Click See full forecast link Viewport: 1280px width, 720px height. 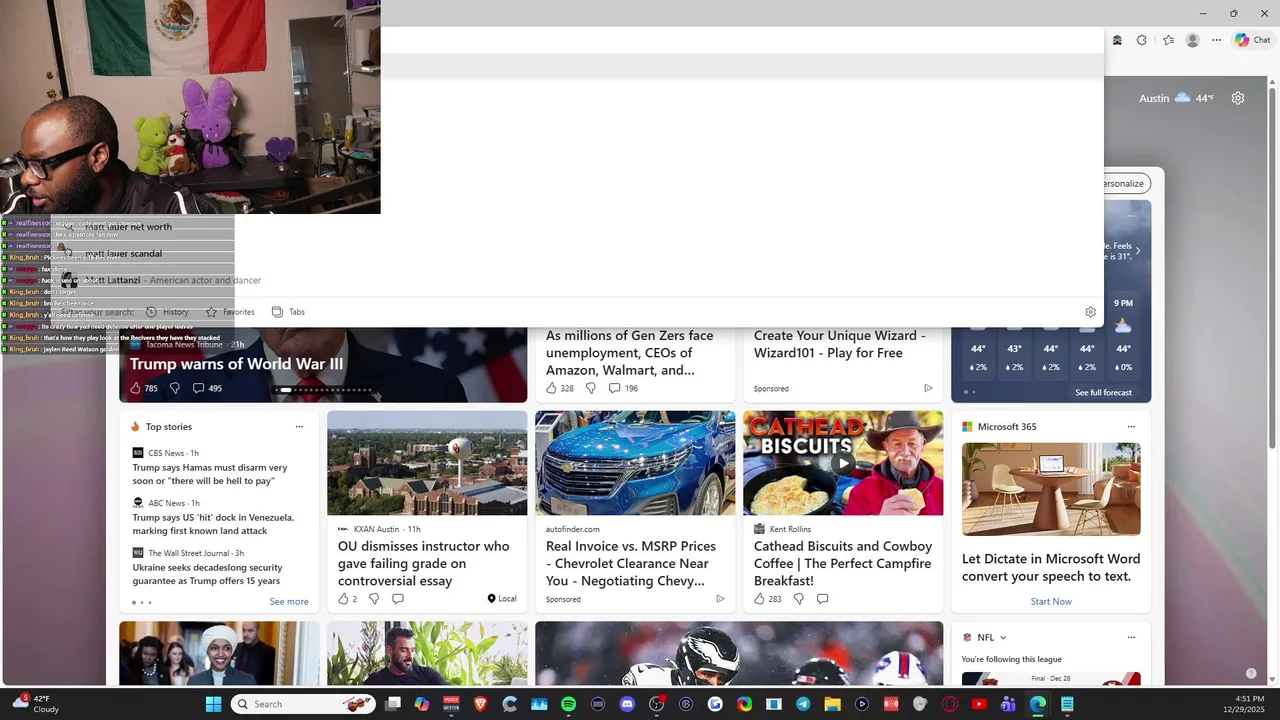(x=1103, y=393)
